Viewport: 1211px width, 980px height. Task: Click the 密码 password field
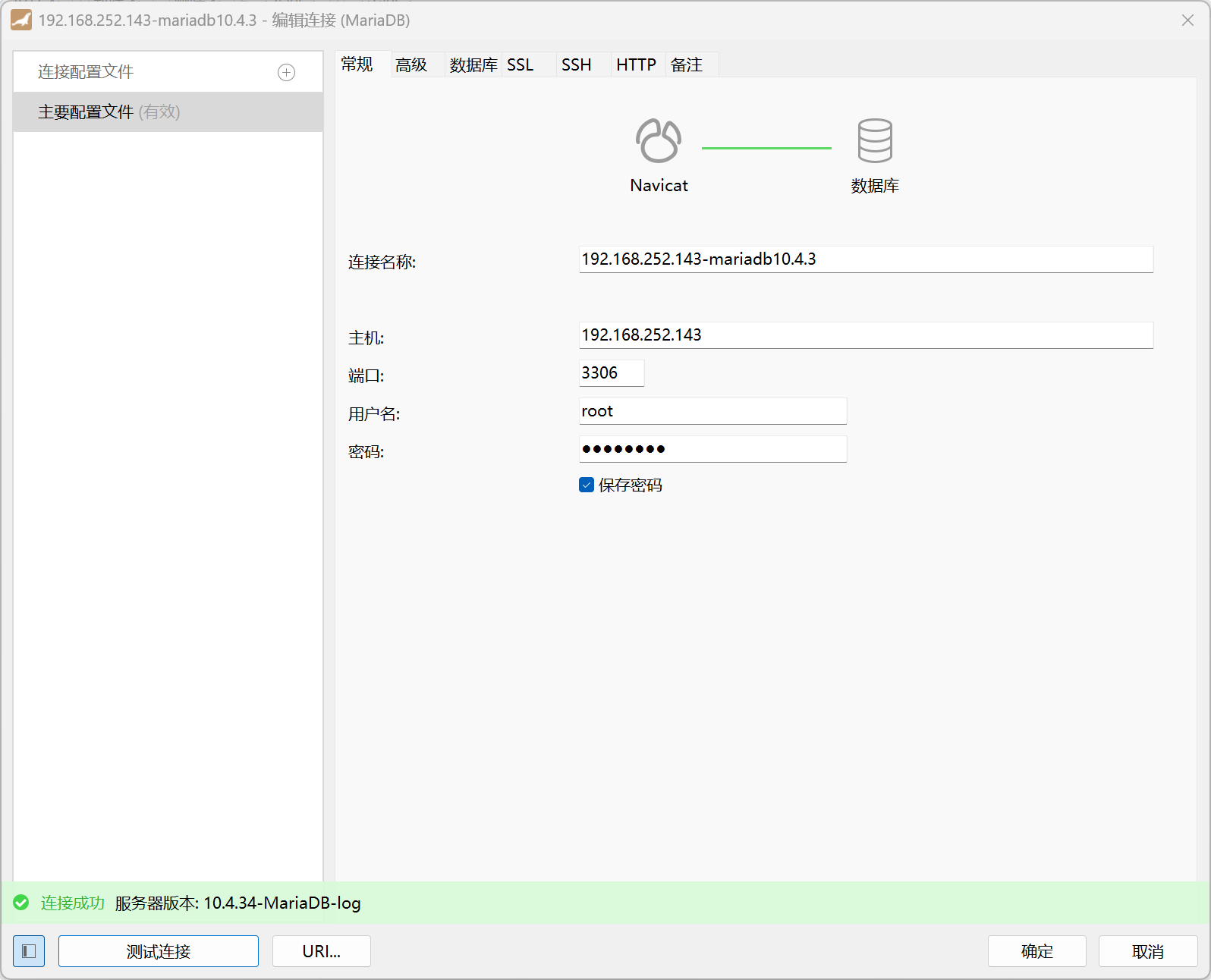pyautogui.click(x=712, y=449)
